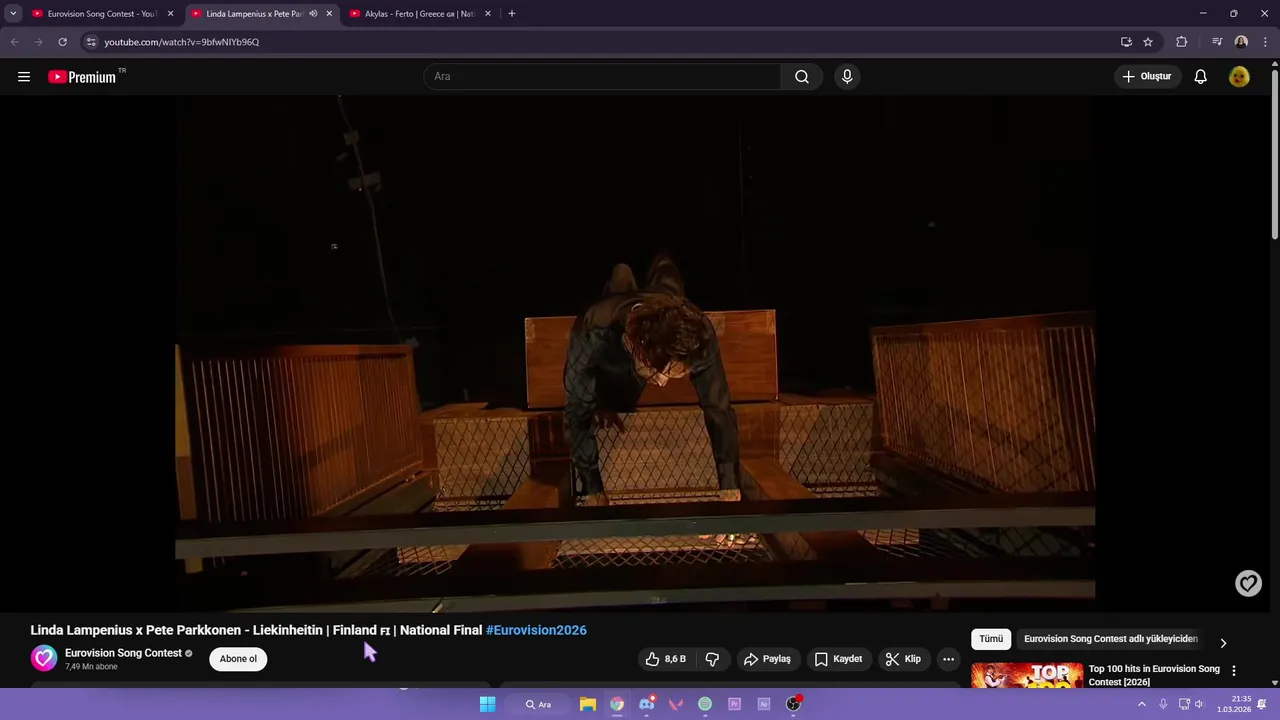Image resolution: width=1280 pixels, height=720 pixels.
Task: Click the YouTube search field Ara
Action: 602,77
